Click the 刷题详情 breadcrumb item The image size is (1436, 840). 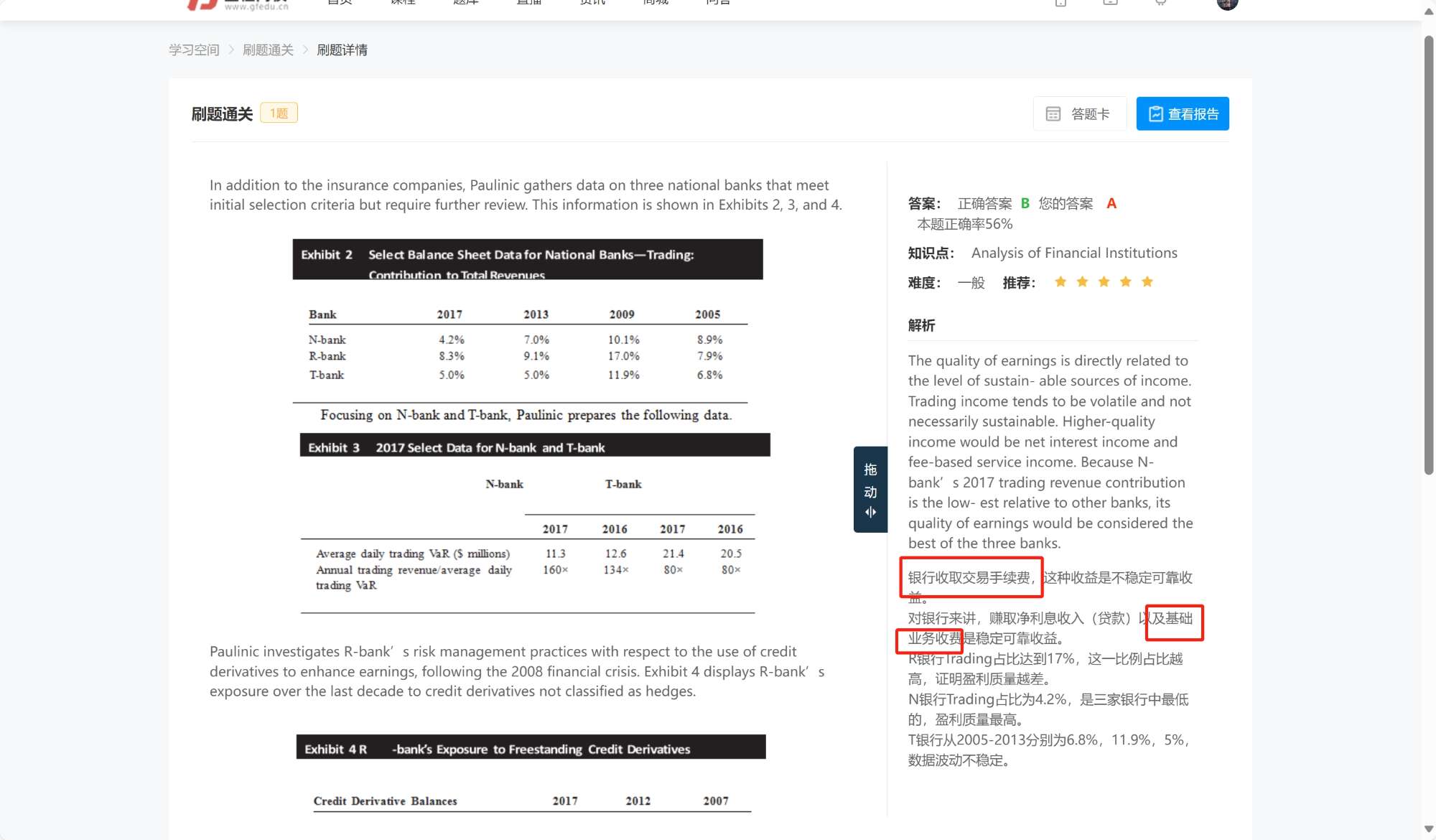(342, 50)
